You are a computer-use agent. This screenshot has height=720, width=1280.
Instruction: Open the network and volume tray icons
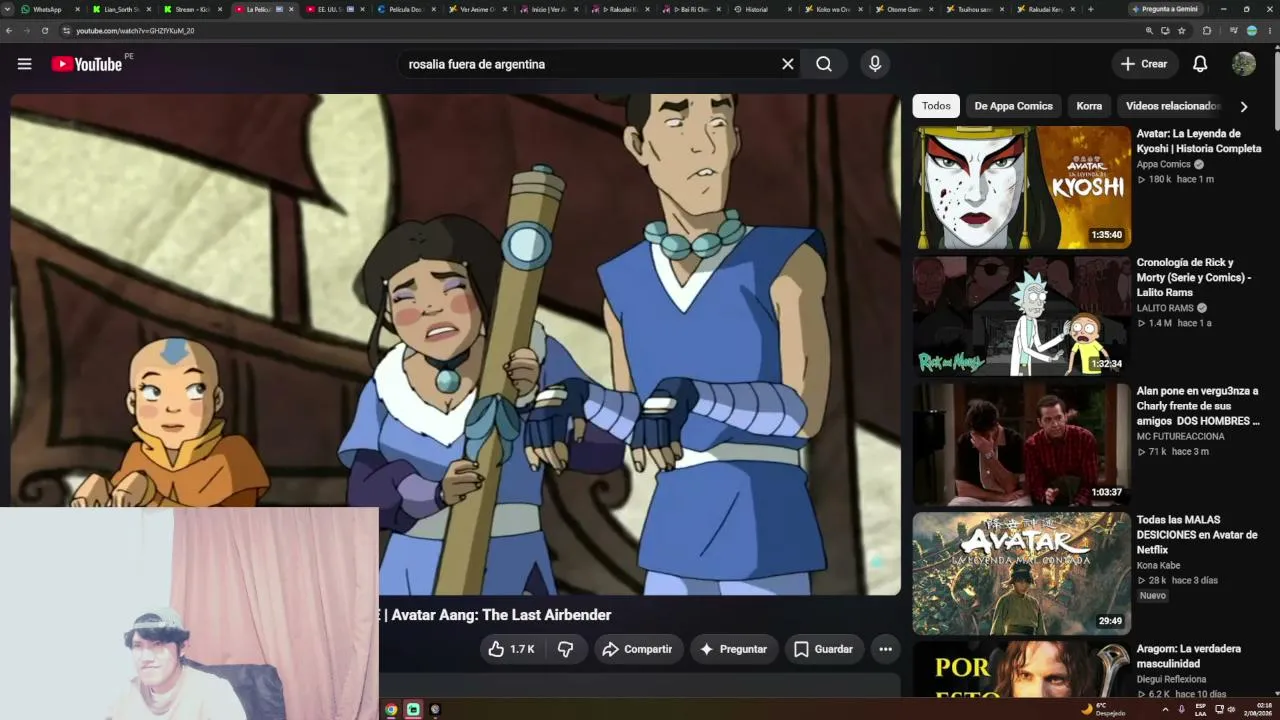[1225, 710]
